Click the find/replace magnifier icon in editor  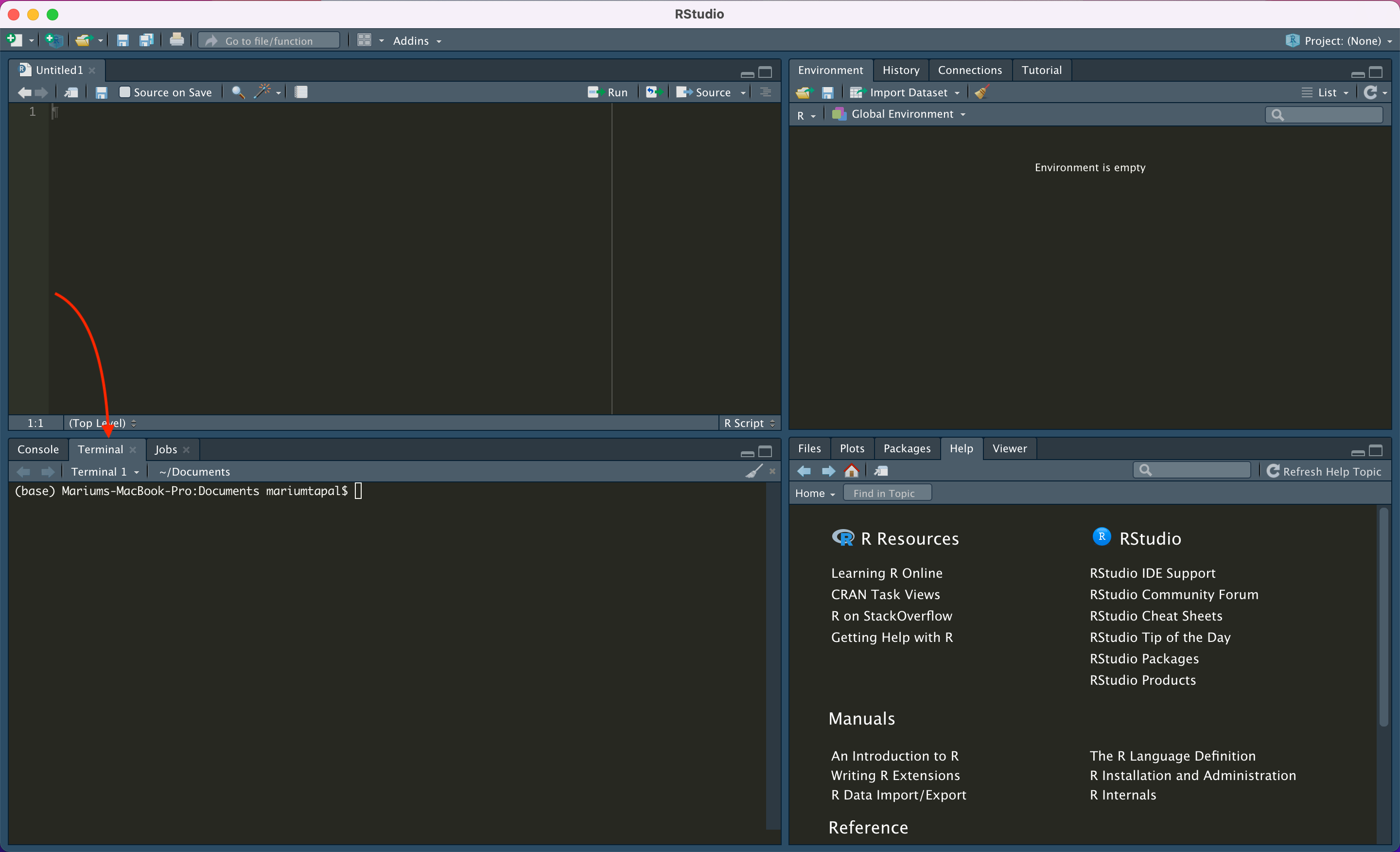[x=238, y=92]
